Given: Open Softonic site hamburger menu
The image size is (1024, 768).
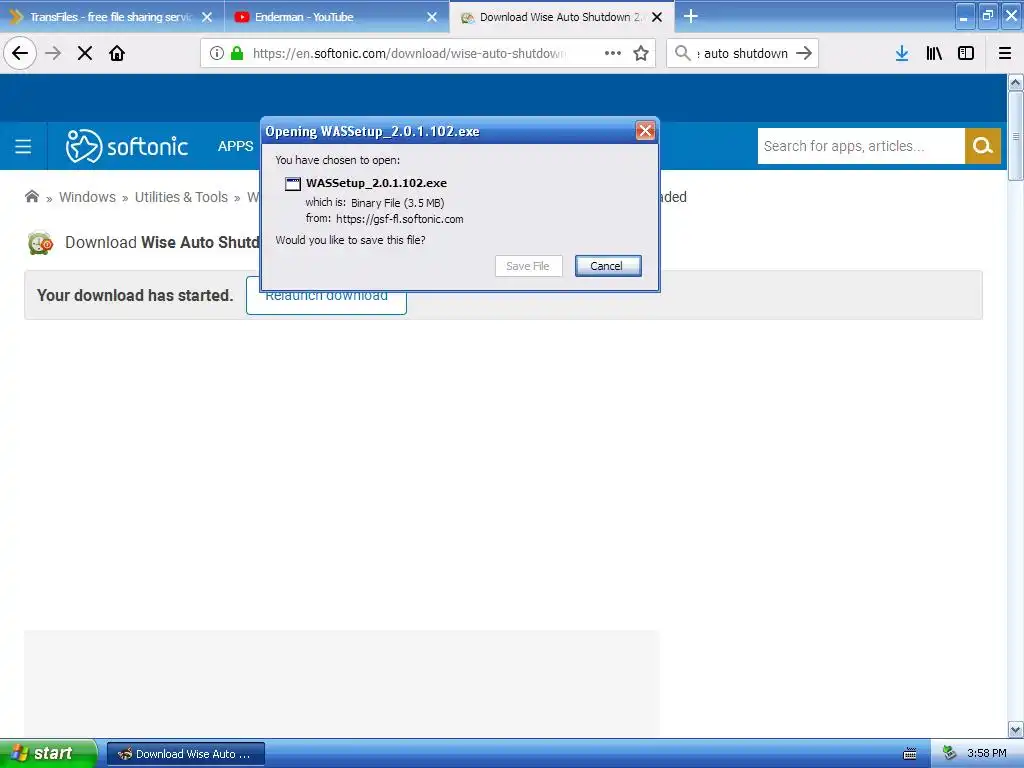Looking at the screenshot, I should click(23, 146).
